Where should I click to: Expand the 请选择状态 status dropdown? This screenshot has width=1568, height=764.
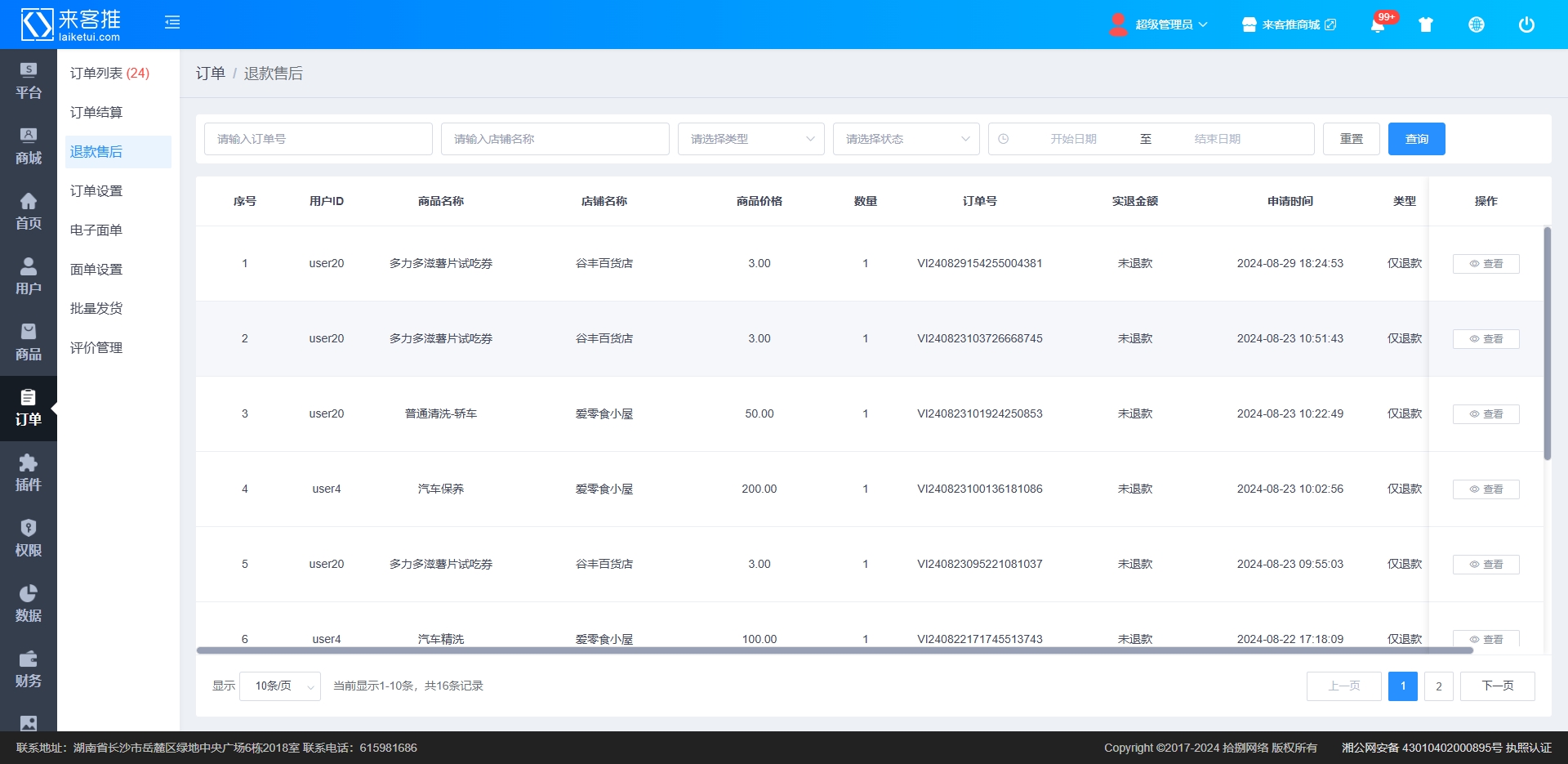coord(906,139)
